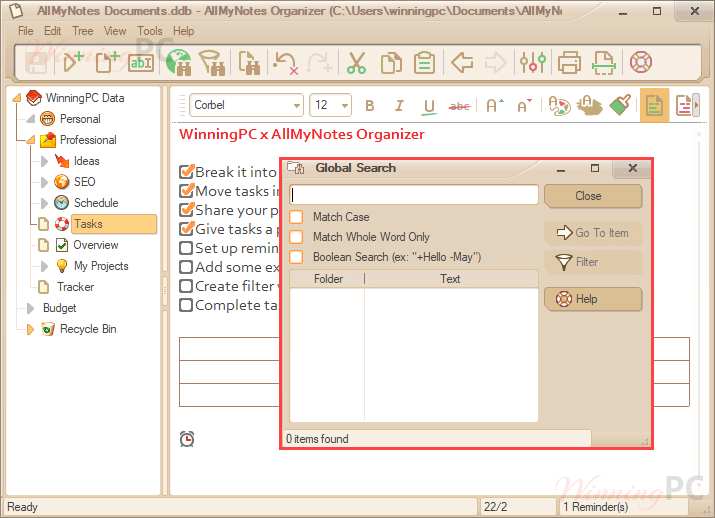Expand the Schedule tree node arrow
The width and height of the screenshot is (715, 518).
tap(44, 203)
